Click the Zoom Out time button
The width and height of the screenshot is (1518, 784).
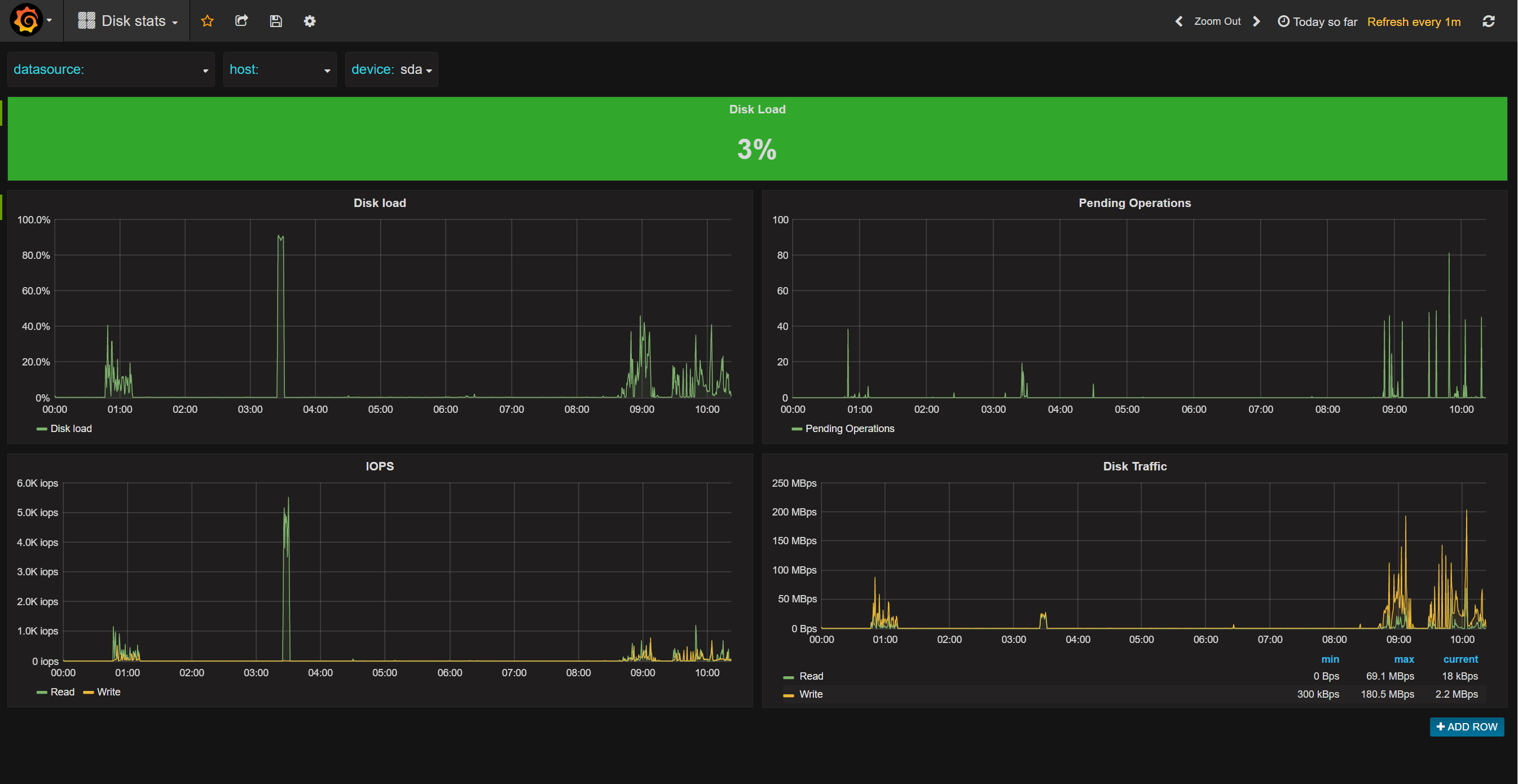[1217, 21]
